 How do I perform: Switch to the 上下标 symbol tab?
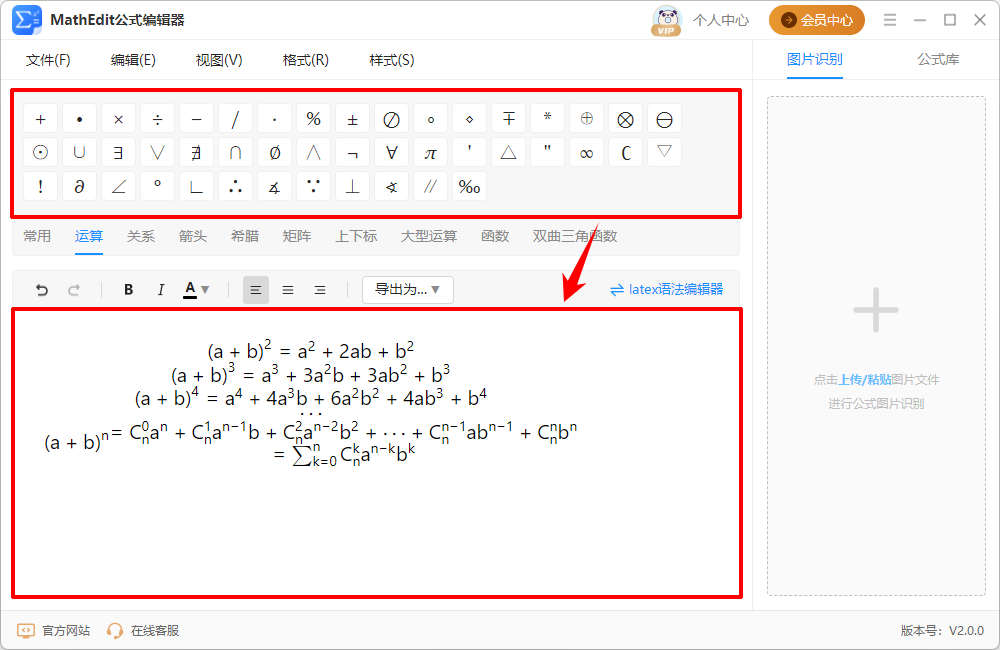click(356, 236)
